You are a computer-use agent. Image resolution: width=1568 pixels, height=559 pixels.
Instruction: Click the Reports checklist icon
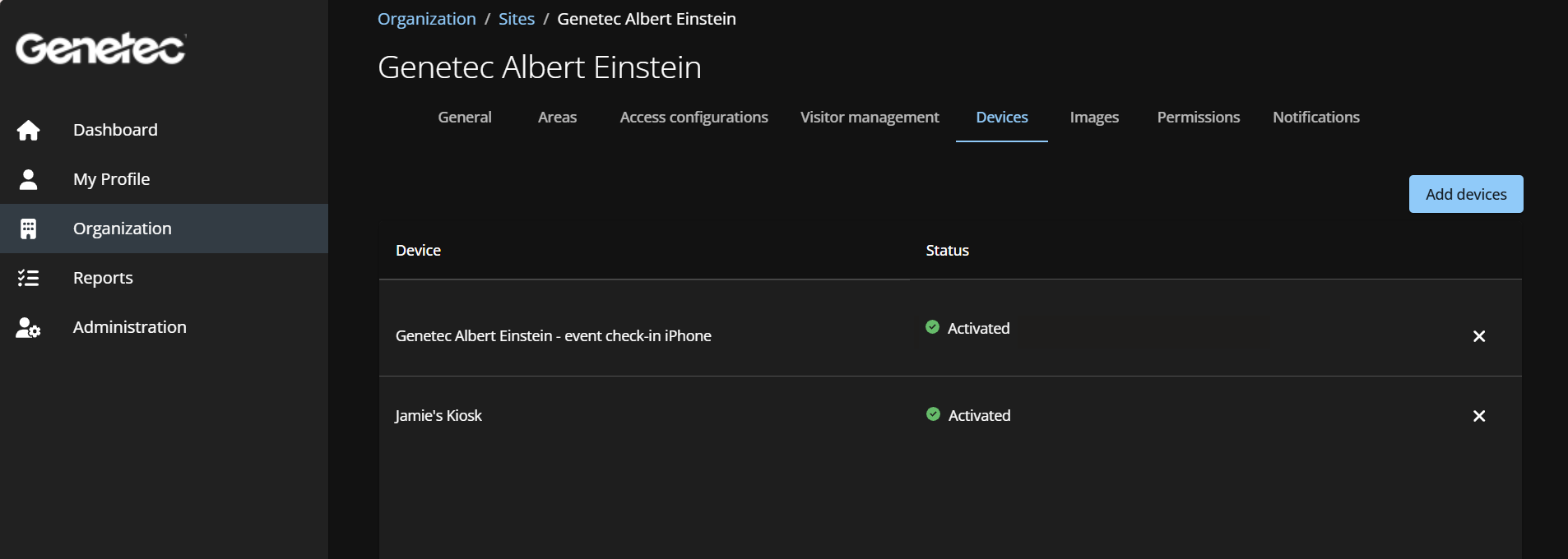[28, 278]
